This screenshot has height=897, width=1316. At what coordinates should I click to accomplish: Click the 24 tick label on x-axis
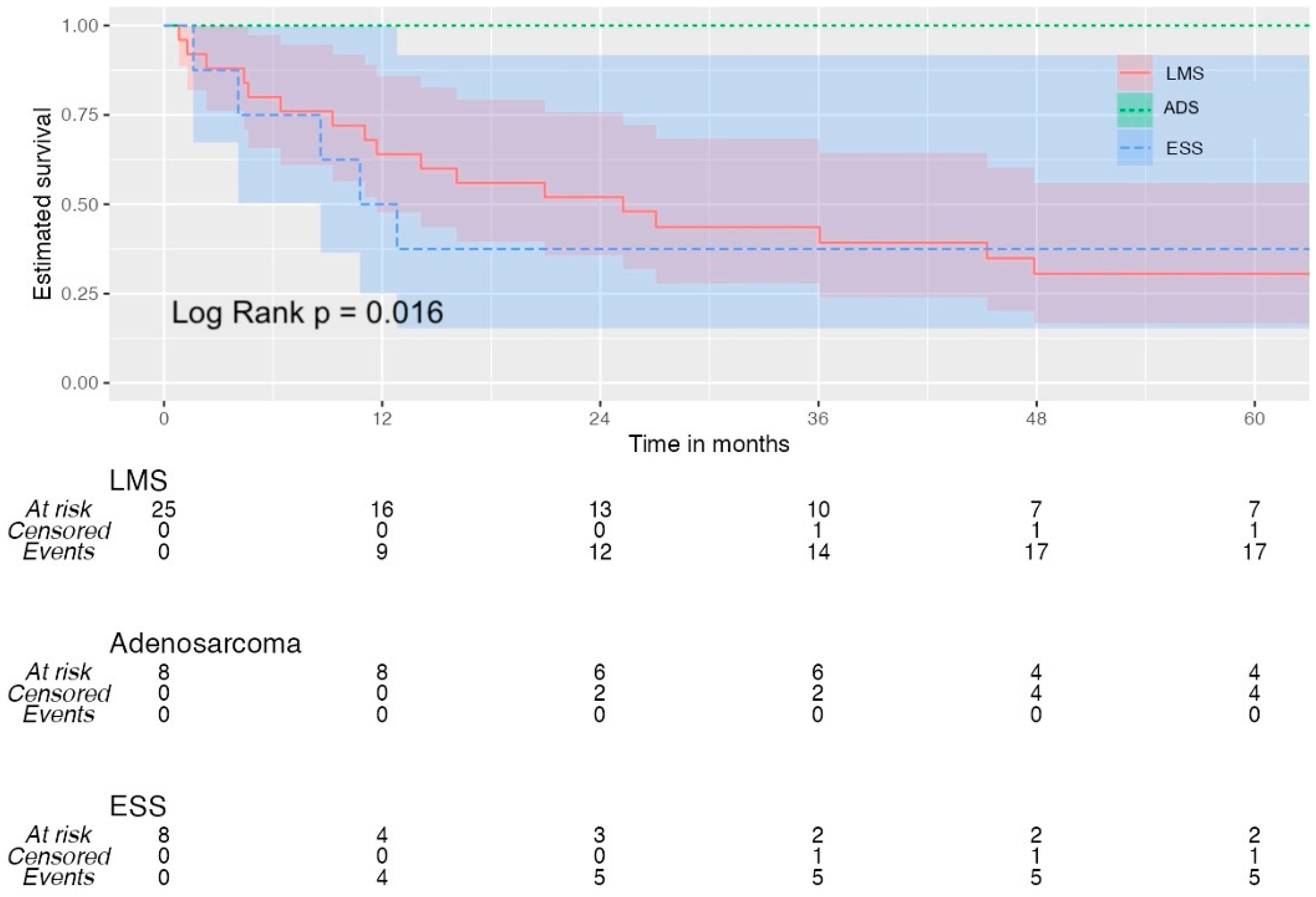click(600, 419)
